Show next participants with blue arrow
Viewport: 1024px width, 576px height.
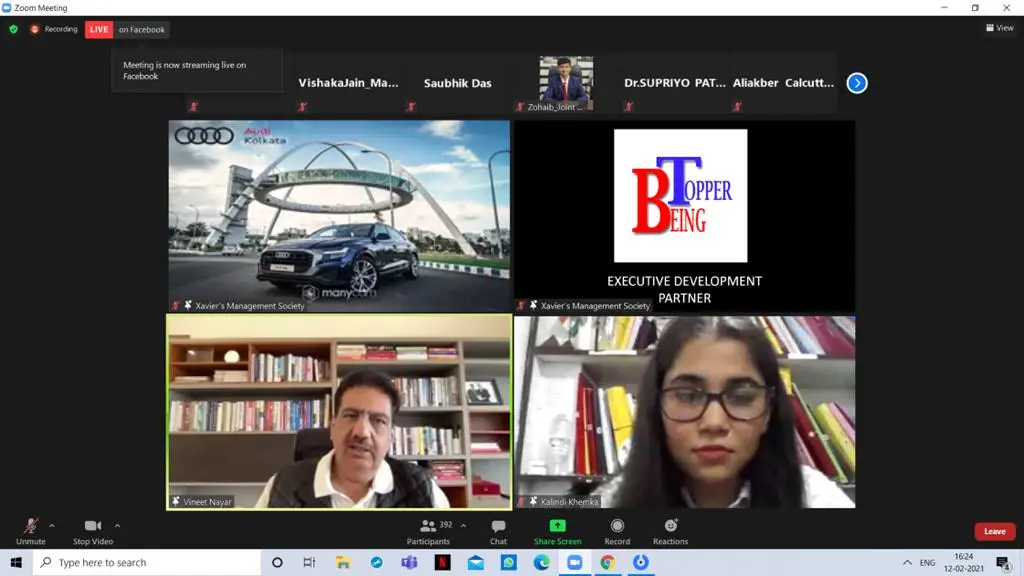[x=857, y=83]
